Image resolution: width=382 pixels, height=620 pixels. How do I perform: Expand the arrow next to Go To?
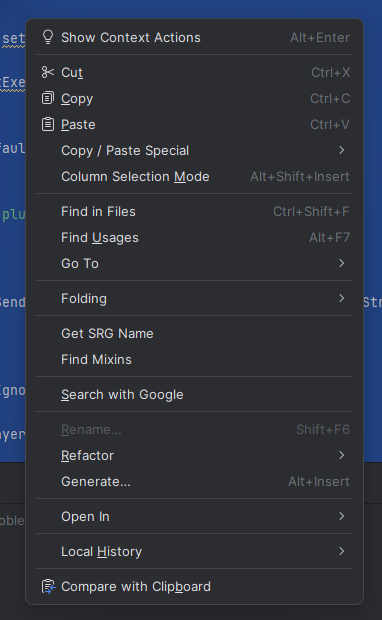pos(342,263)
